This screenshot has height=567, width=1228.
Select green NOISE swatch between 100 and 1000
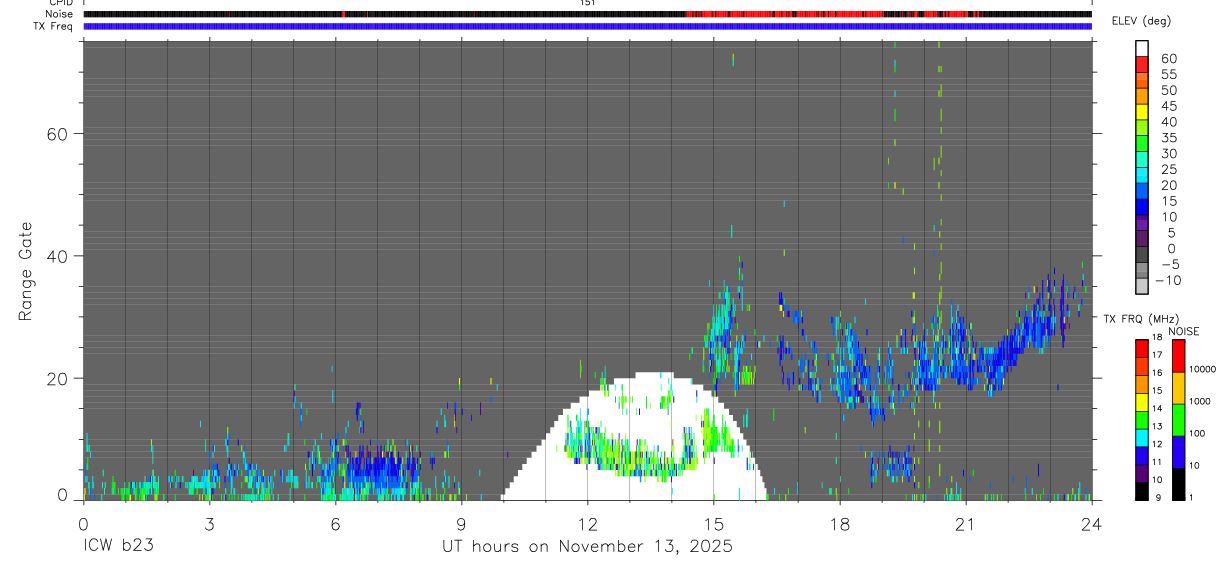1178,420
